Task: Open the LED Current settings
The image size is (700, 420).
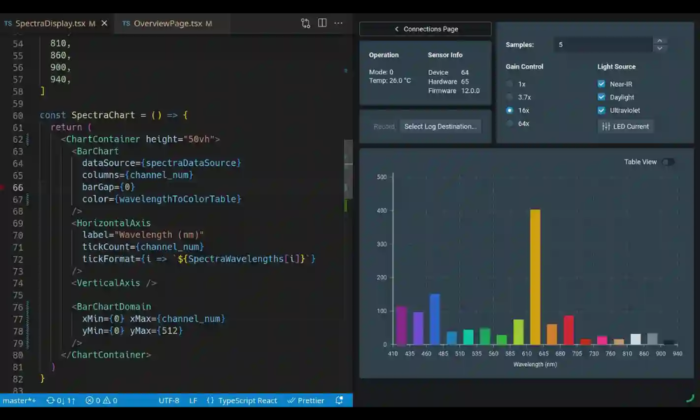Action: (625, 126)
